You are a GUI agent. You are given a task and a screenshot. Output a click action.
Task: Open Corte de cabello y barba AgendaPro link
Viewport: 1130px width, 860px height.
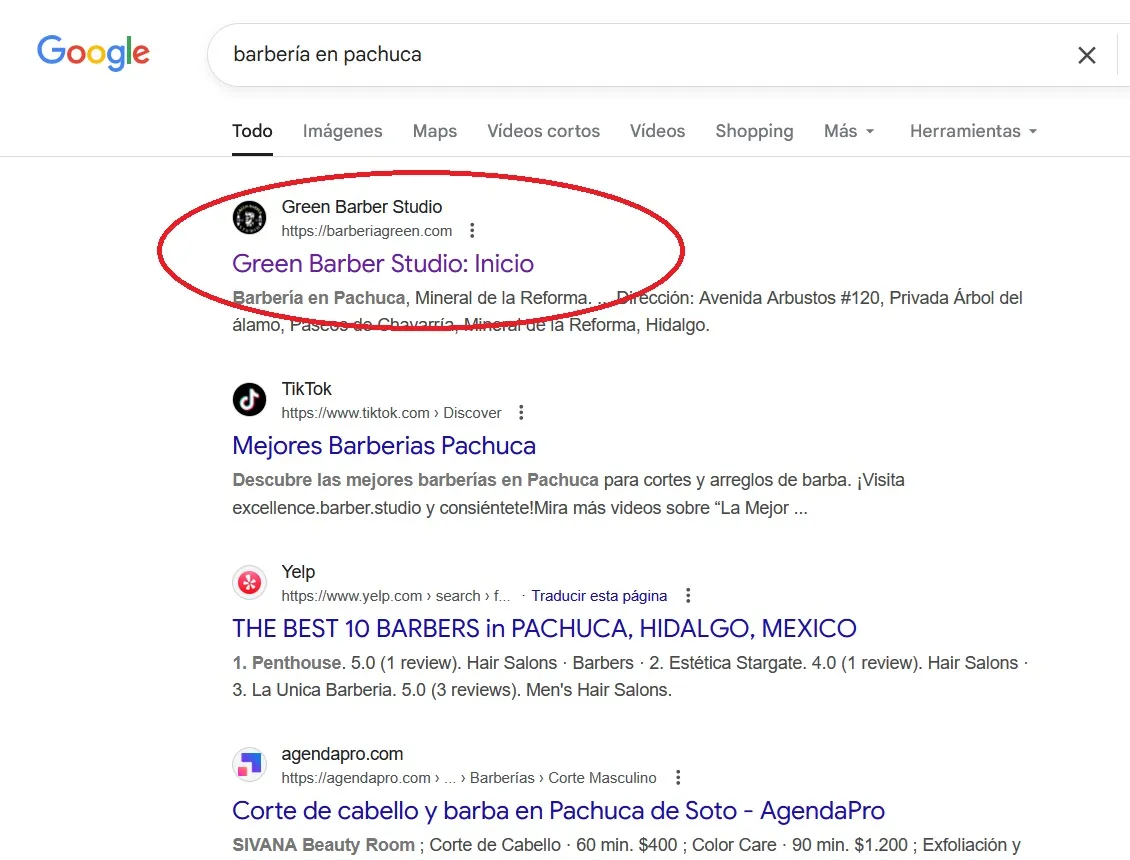click(559, 811)
